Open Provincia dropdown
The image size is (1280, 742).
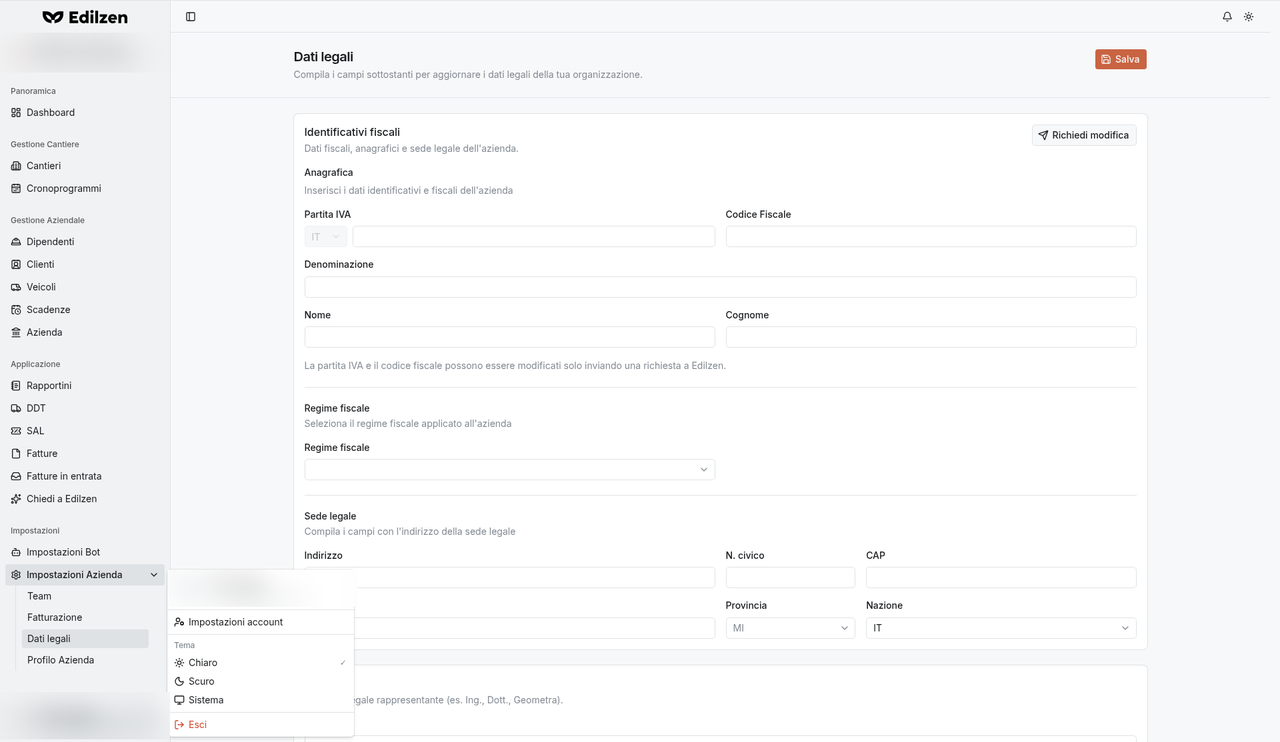click(790, 628)
